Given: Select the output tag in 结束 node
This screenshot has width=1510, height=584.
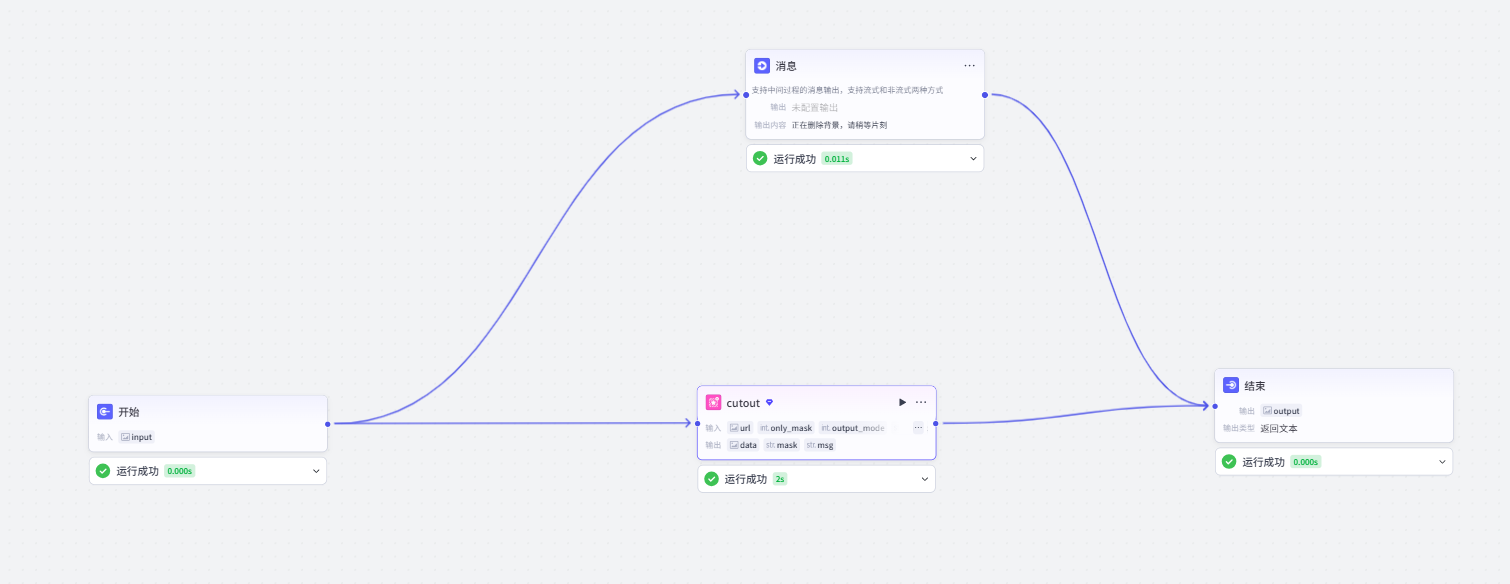Looking at the screenshot, I should 1281,411.
